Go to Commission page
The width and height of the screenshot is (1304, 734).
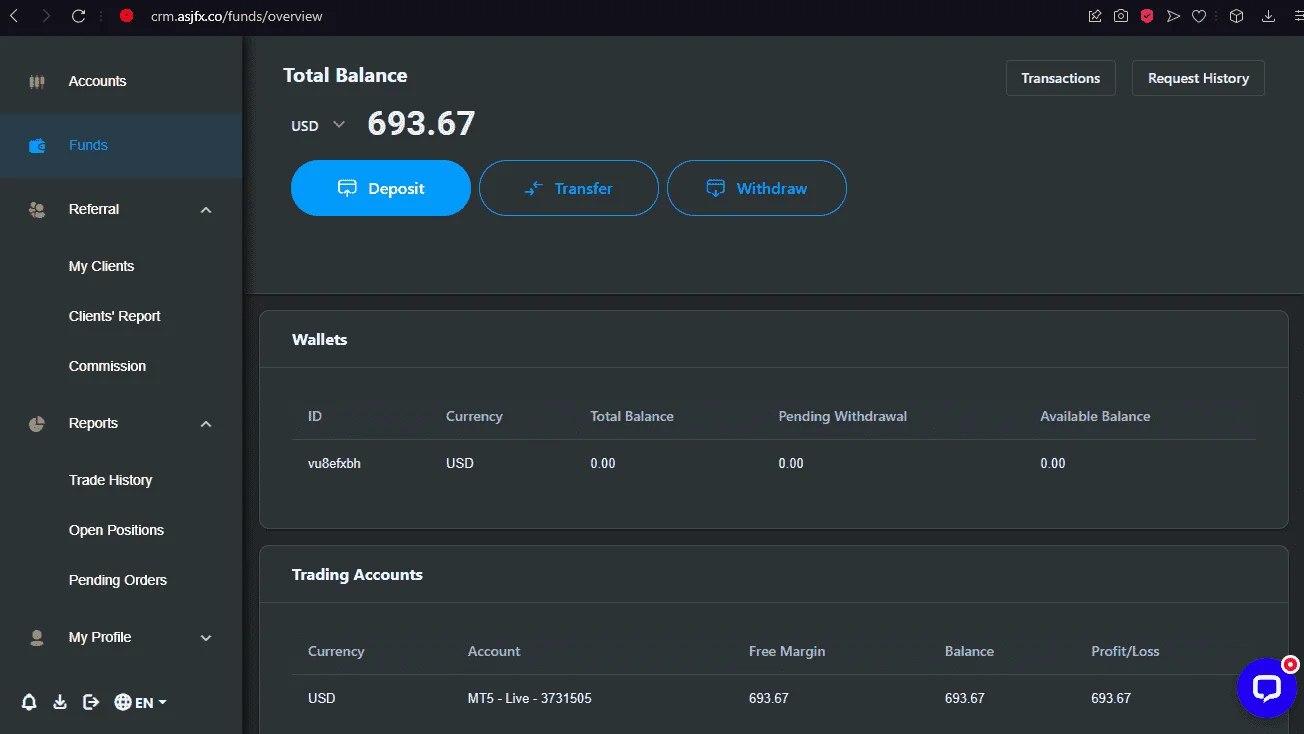tap(107, 366)
